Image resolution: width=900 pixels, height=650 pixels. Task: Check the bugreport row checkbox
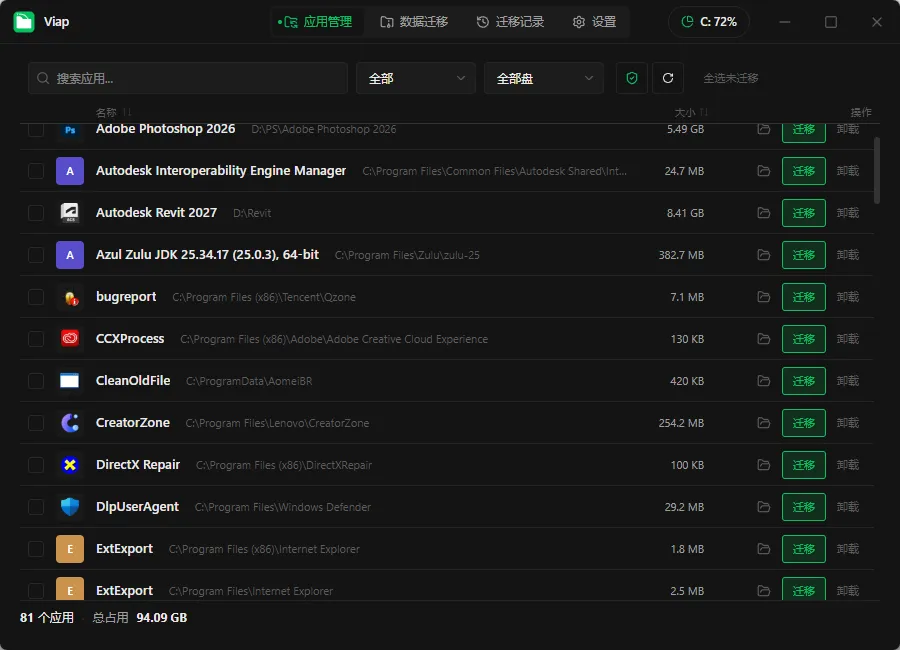[x=36, y=297]
